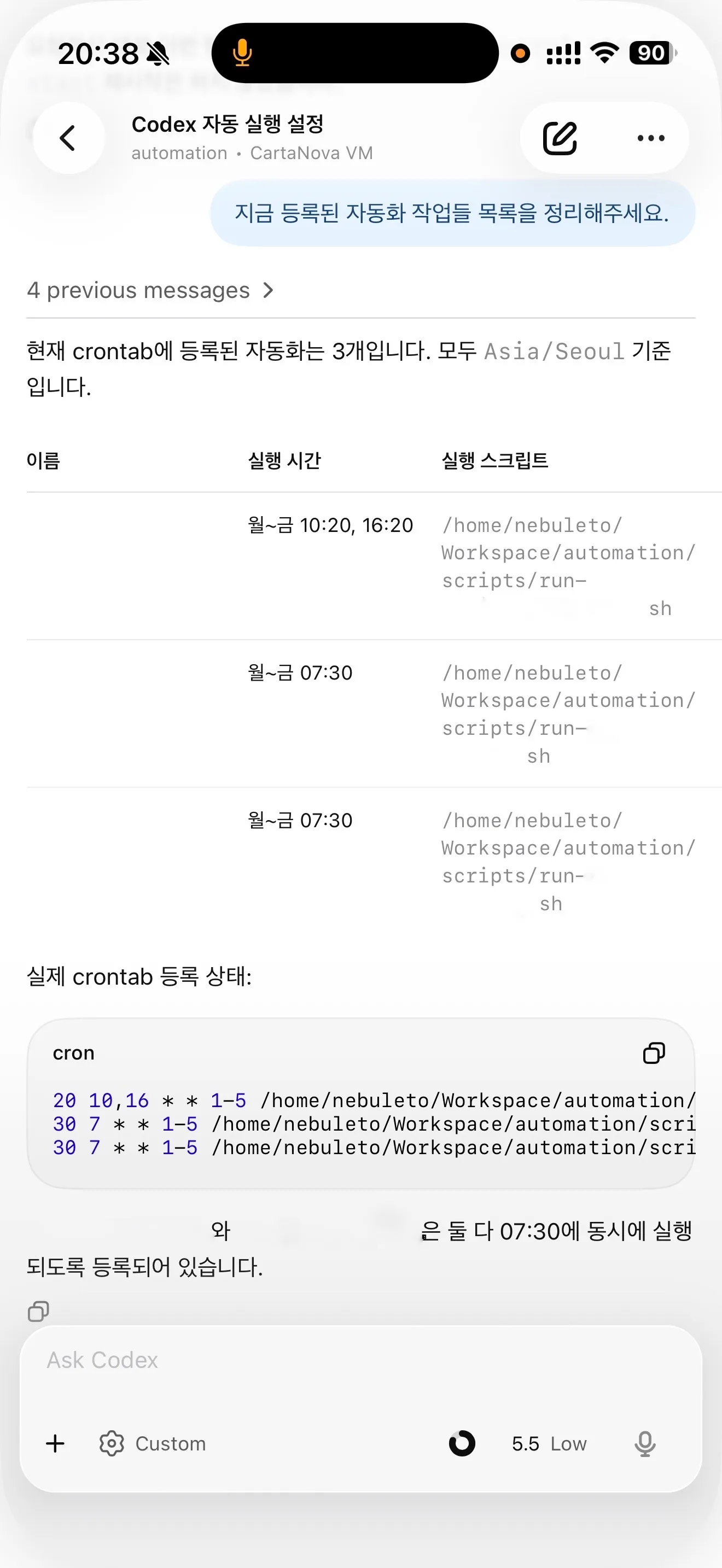Tap the first cron line 20 10,16
722x1568 pixels.
coord(374,1101)
